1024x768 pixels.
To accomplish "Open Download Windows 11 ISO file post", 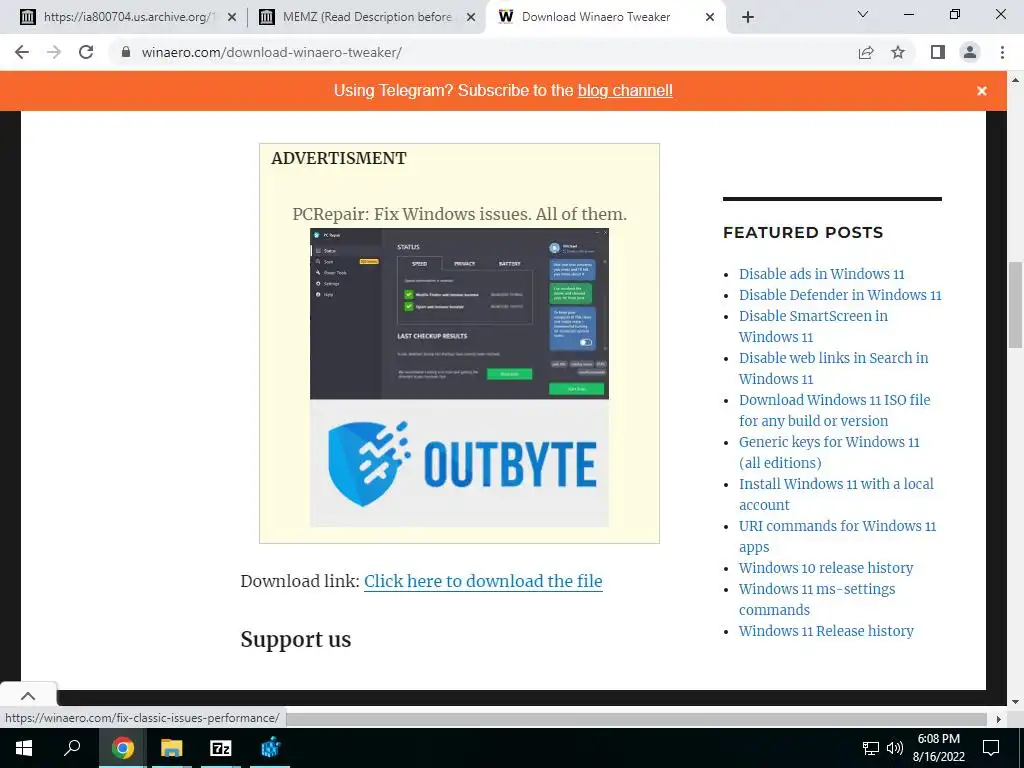I will point(835,410).
